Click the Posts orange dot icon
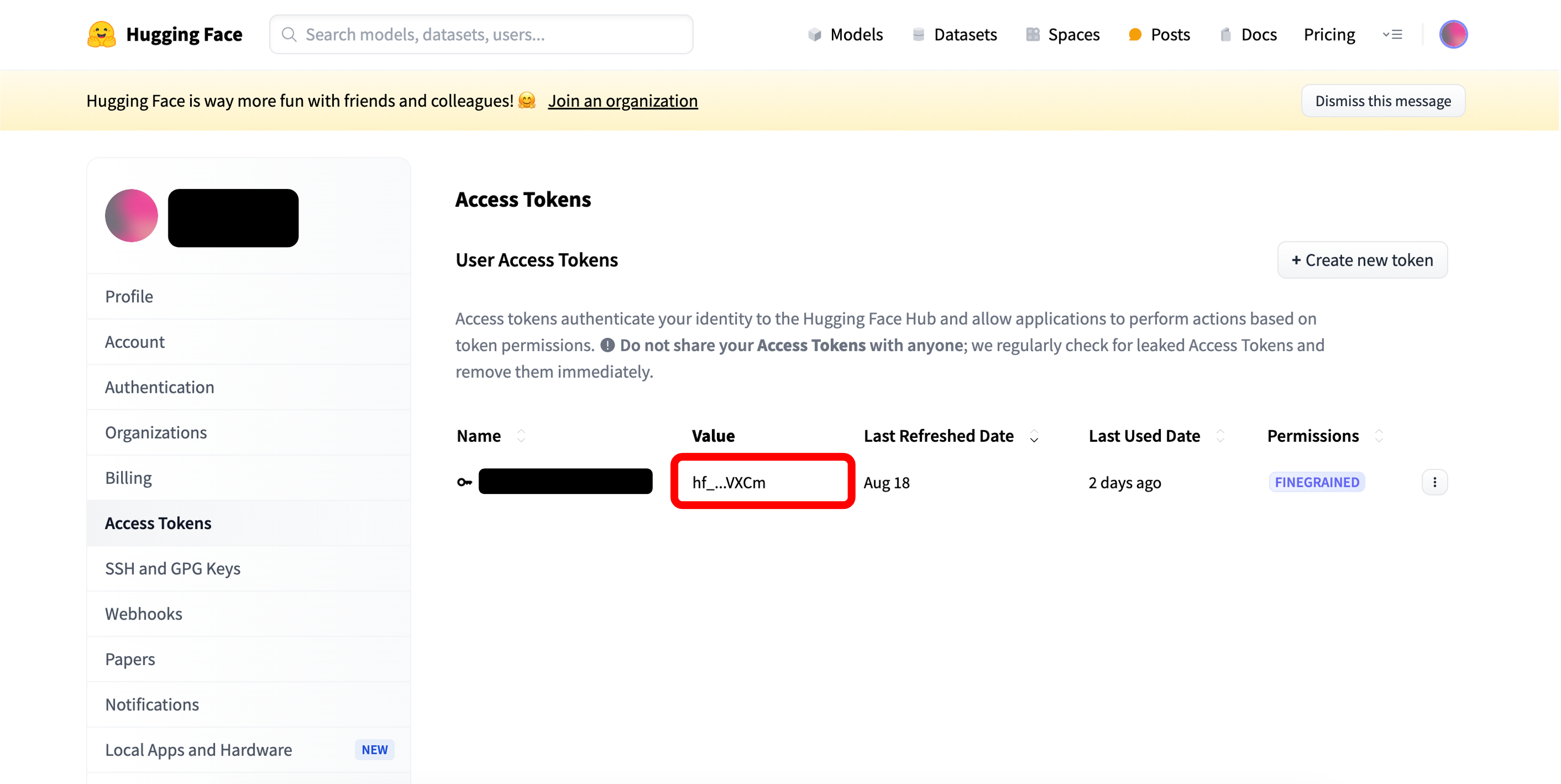 pyautogui.click(x=1135, y=34)
